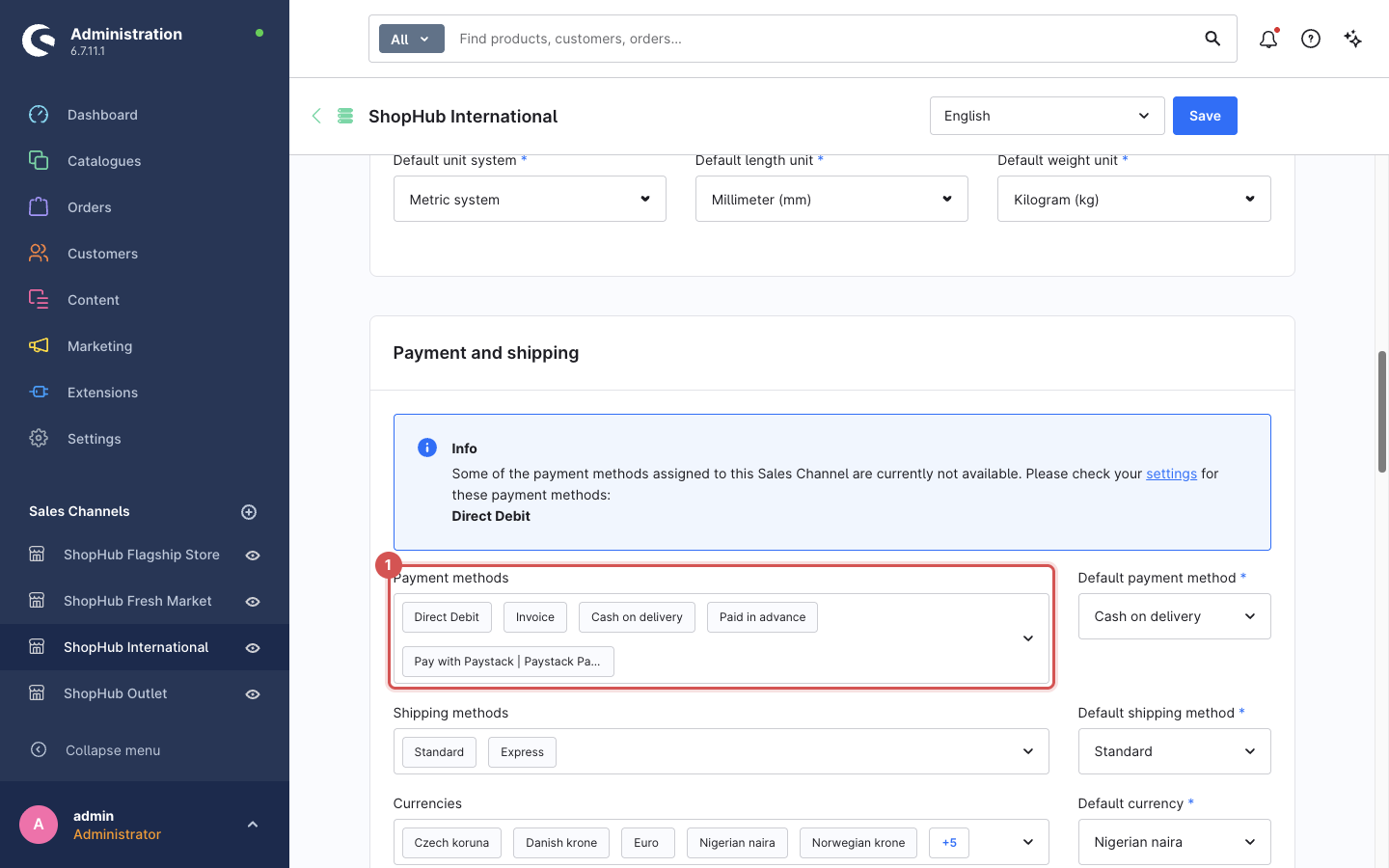Save the sales channel
This screenshot has width=1389, height=868.
click(1205, 116)
